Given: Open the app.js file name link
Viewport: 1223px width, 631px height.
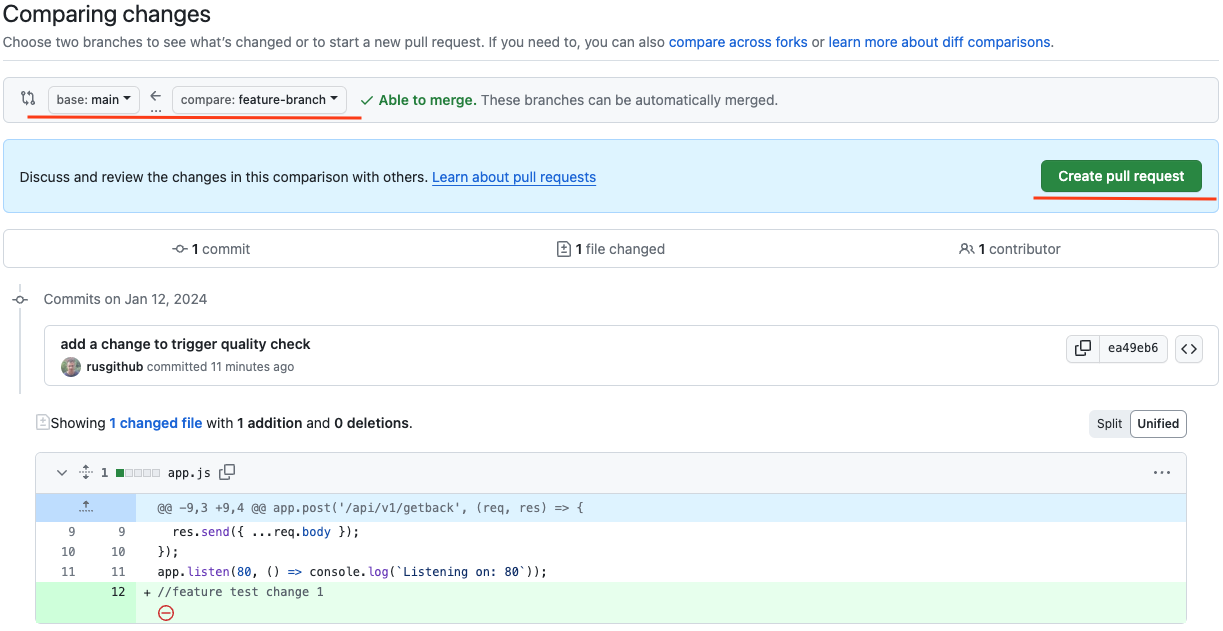Looking at the screenshot, I should 188,472.
